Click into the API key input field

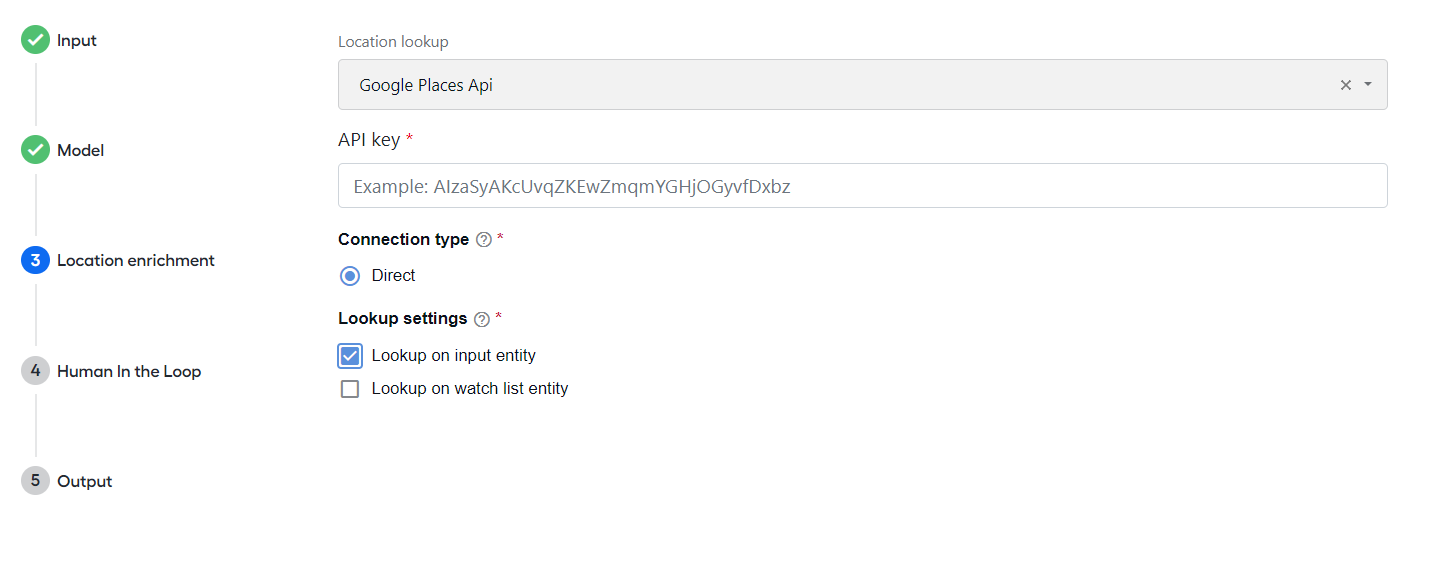point(862,186)
